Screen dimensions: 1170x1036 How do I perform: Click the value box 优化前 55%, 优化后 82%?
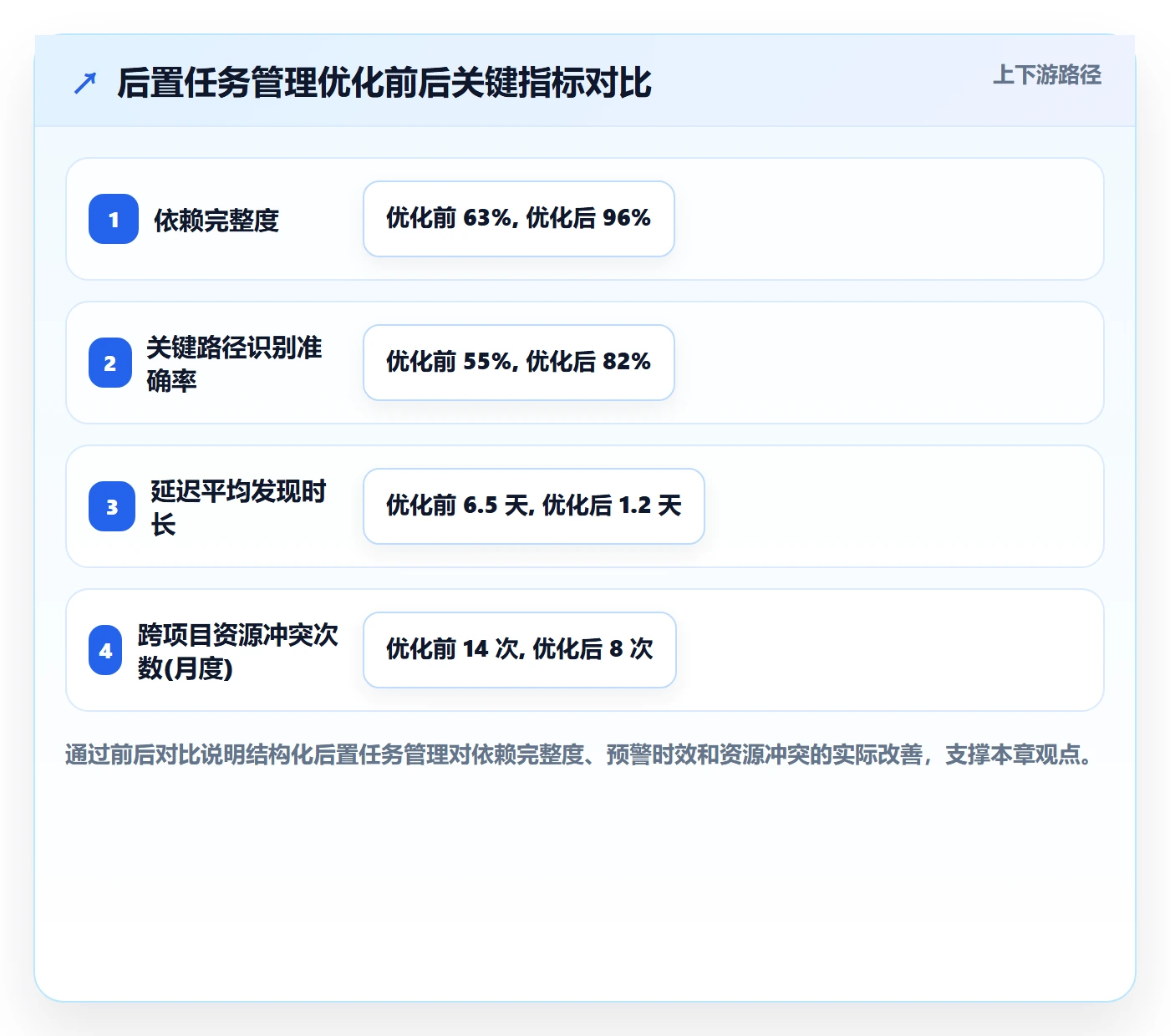[519, 363]
